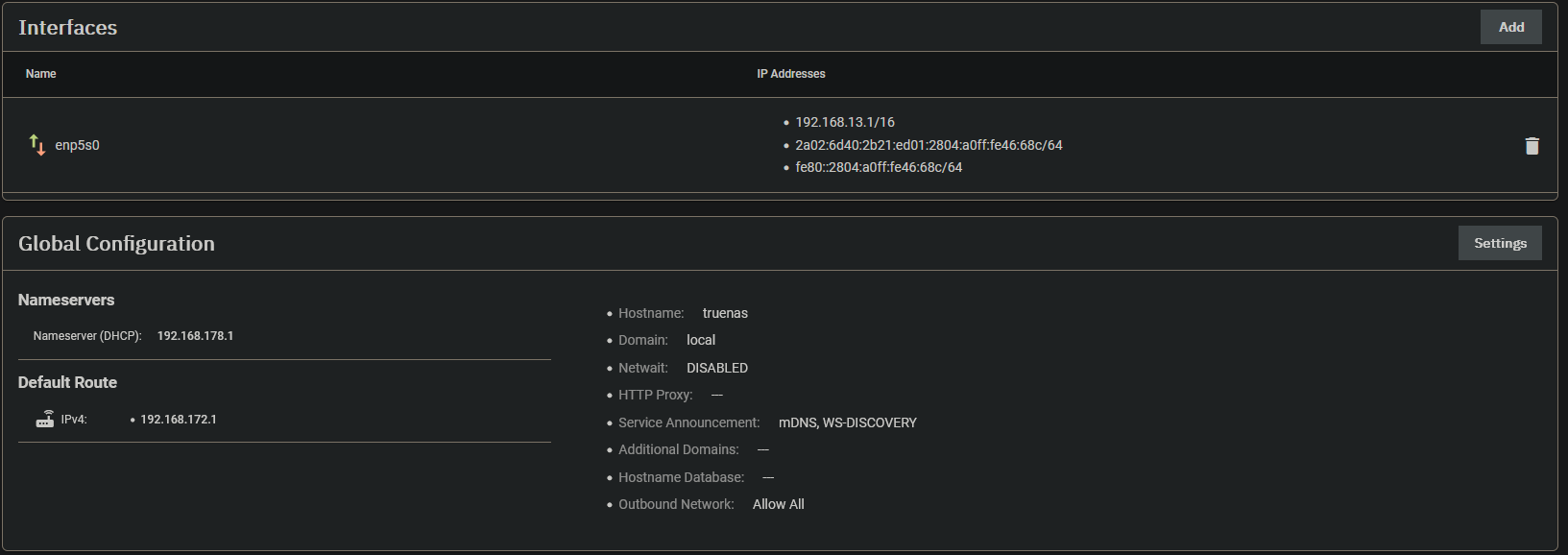Click the DHCP nameserver value 192.168.178.1
This screenshot has width=1568, height=555.
click(195, 336)
